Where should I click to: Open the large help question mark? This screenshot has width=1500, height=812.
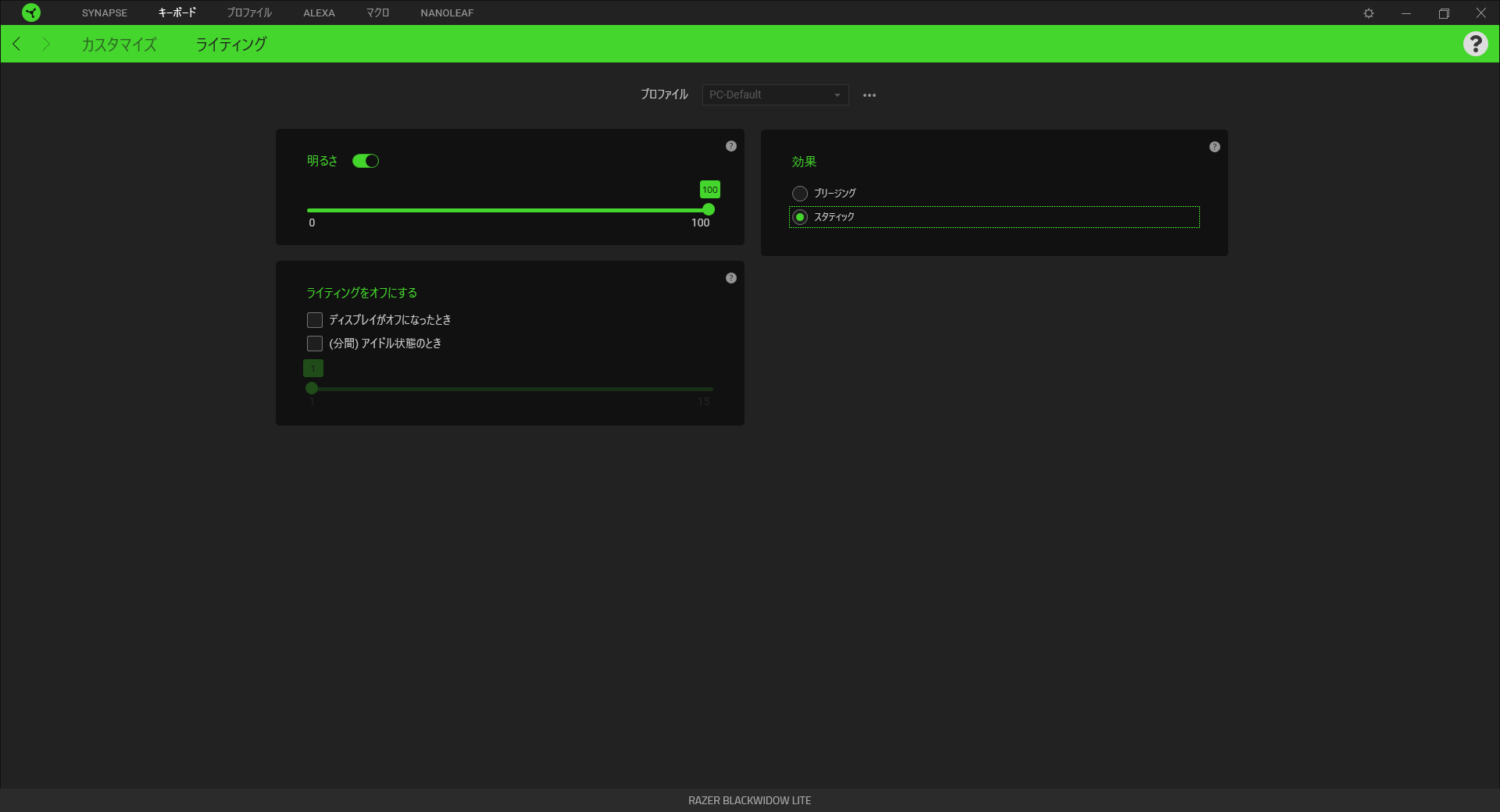click(1475, 44)
